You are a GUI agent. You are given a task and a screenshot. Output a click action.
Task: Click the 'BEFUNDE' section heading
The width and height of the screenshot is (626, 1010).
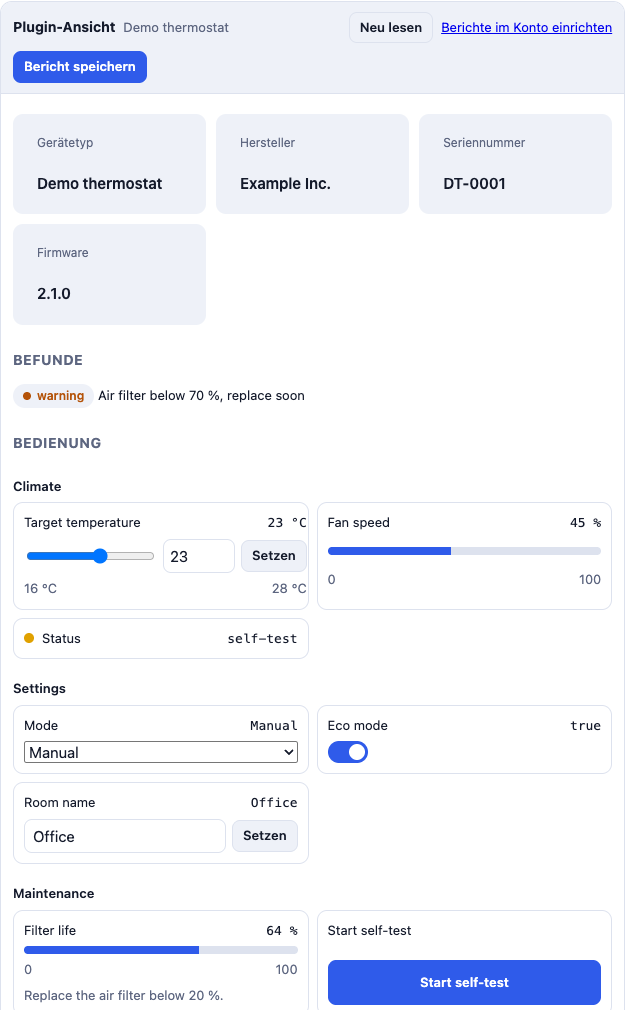click(48, 360)
